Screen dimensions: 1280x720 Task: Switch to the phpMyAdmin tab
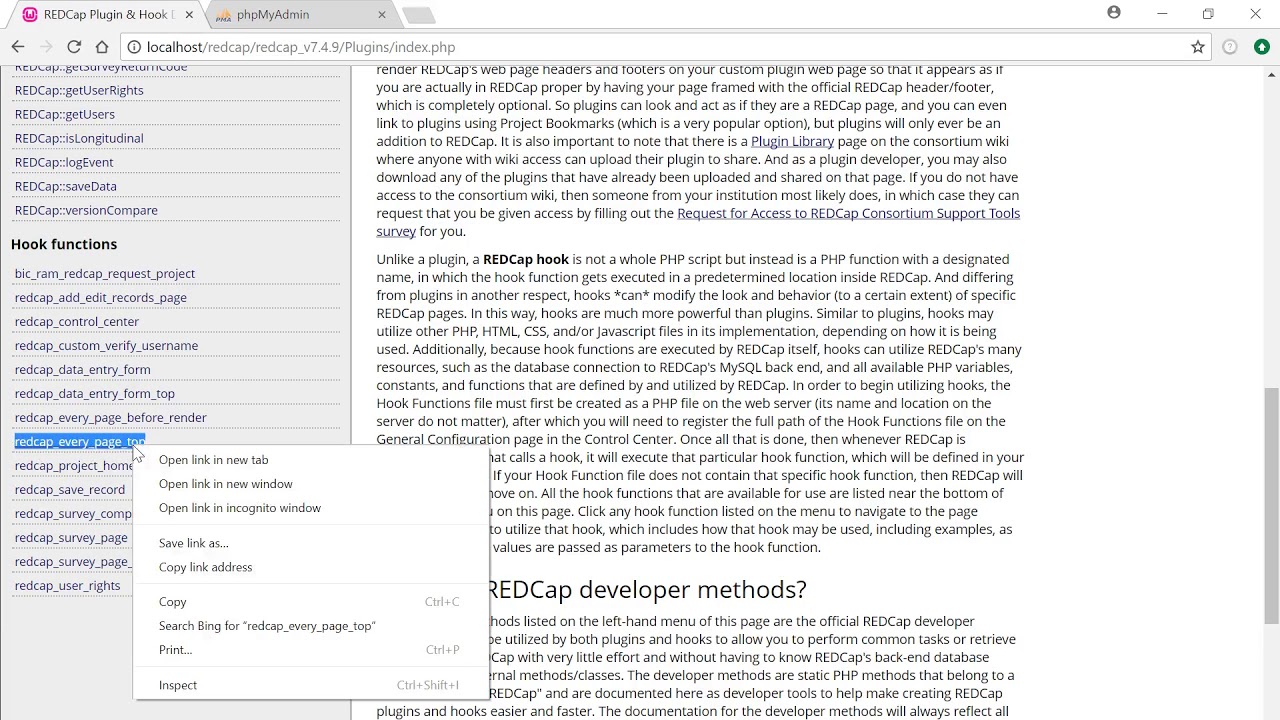[298, 15]
